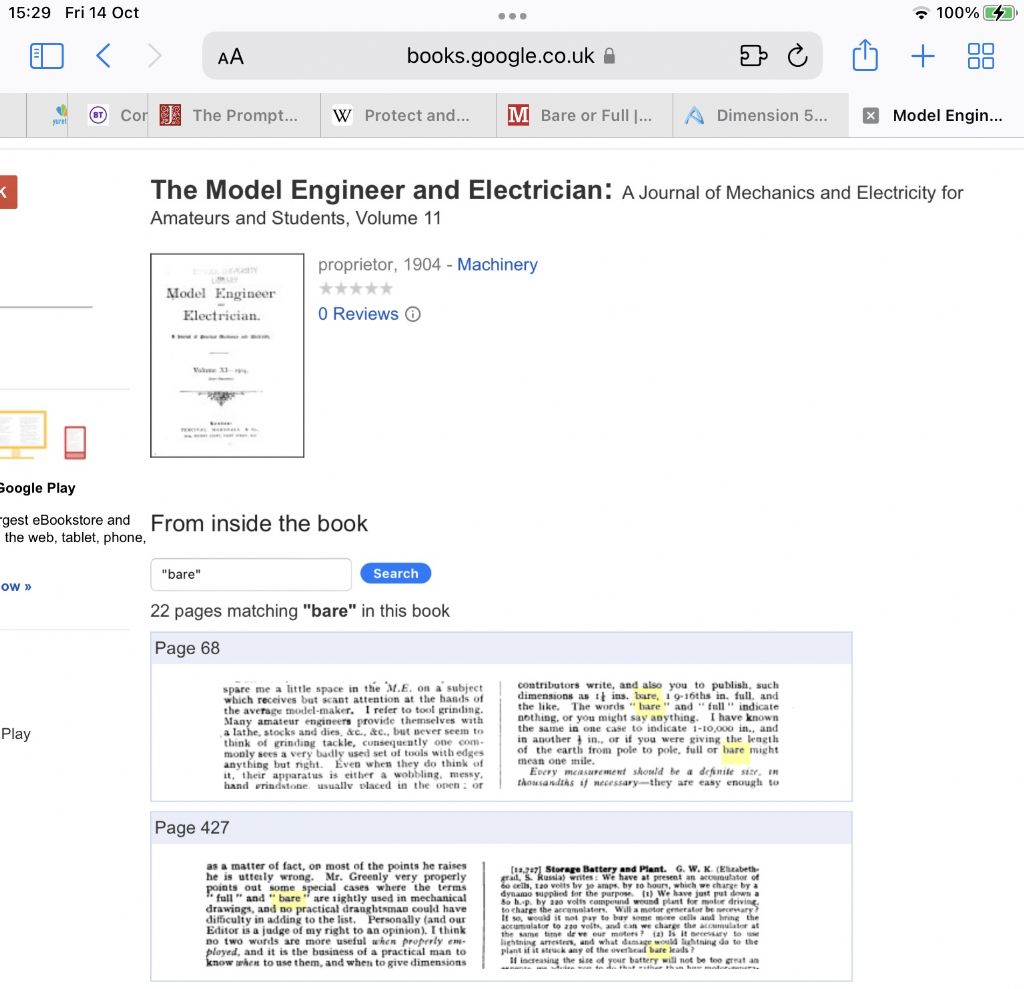Click the yellow desktop monitor icon
Viewport: 1024px width, 989px height.
pos(23,434)
